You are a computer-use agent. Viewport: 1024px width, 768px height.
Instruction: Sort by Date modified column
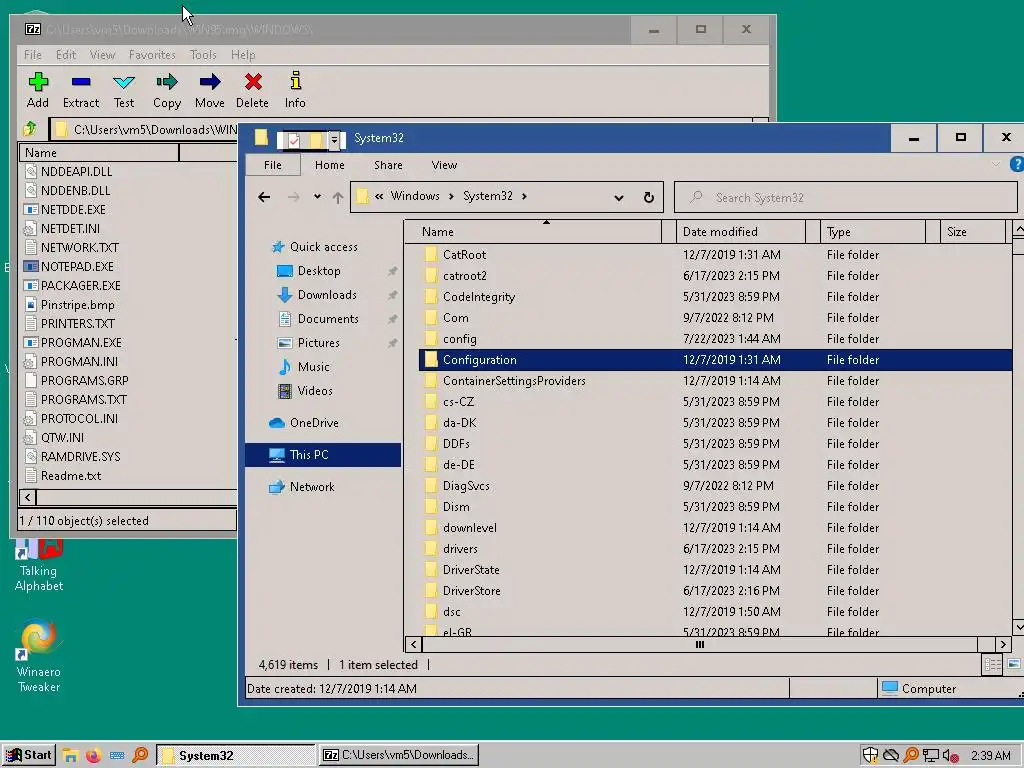[741, 232]
